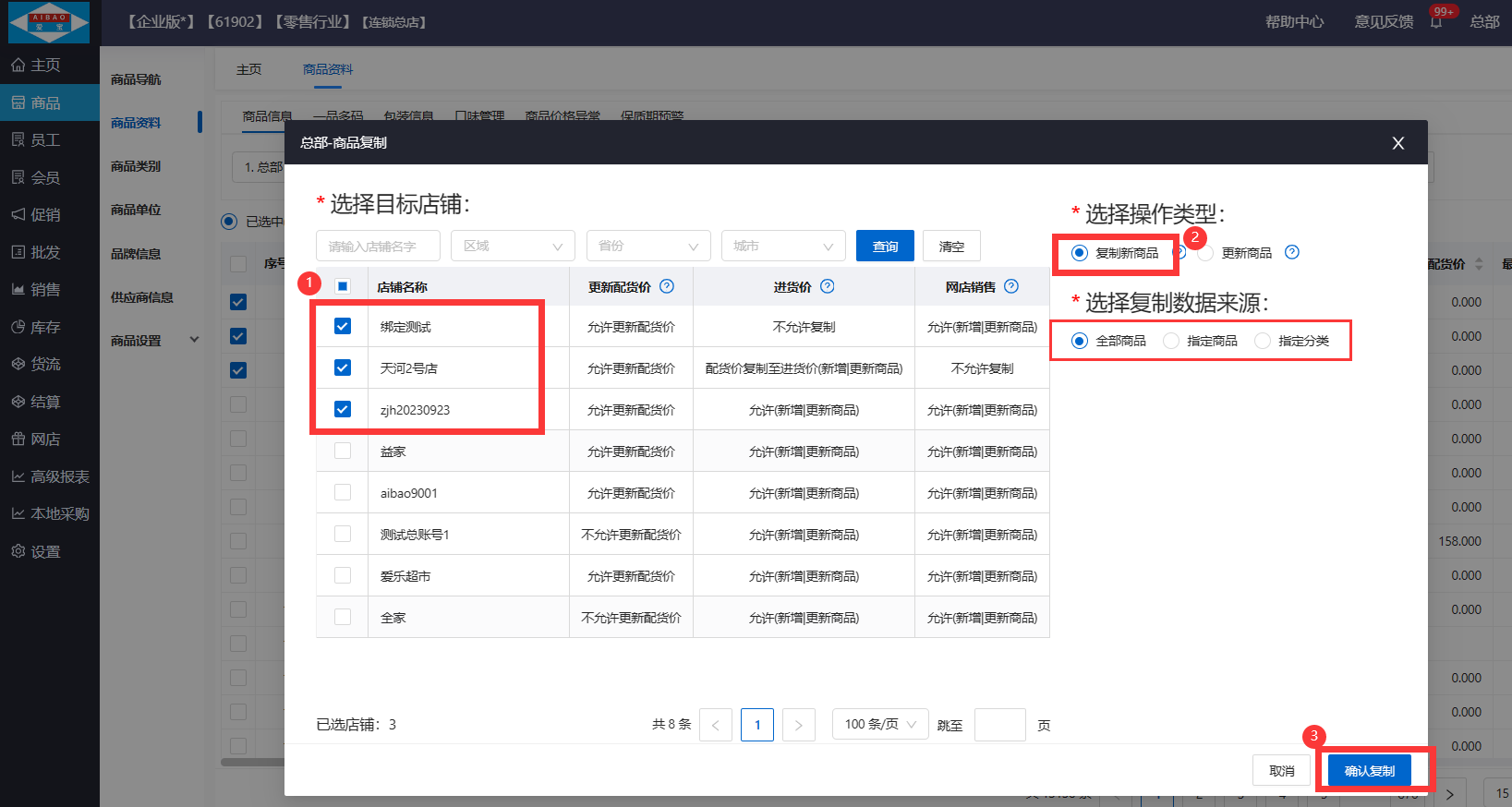This screenshot has width=1512, height=807.
Task: Open the 区域 dropdown
Action: [513, 246]
